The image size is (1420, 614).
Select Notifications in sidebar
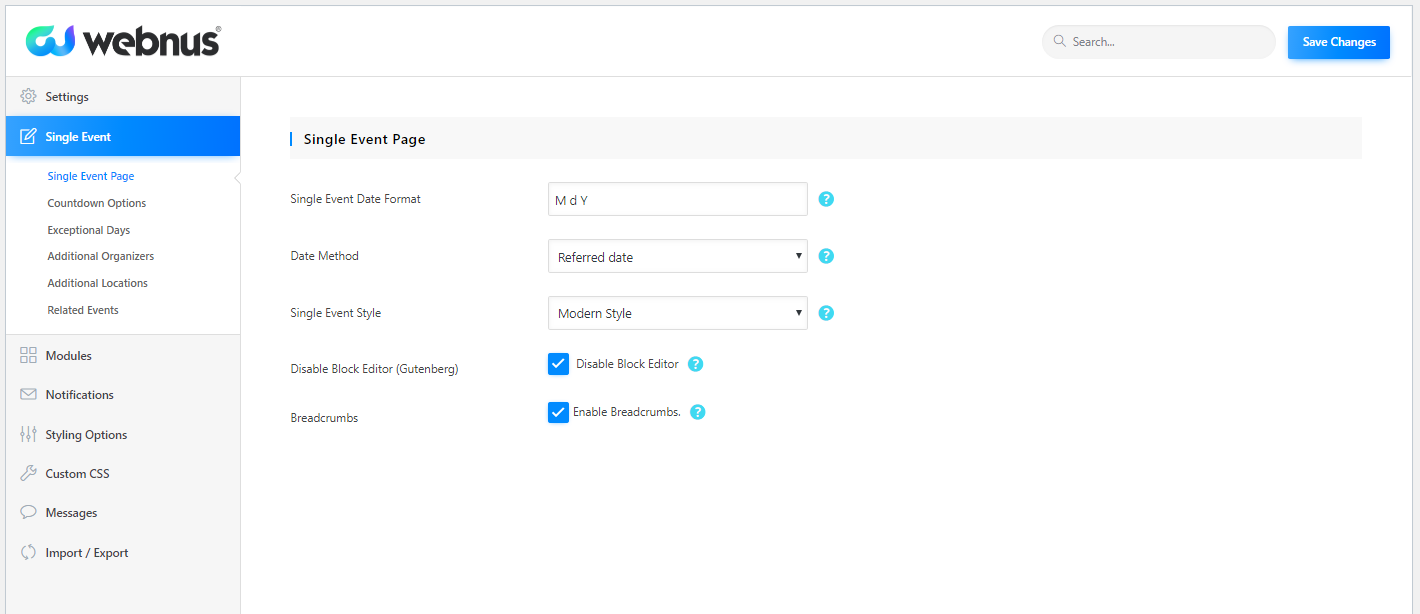pos(79,395)
